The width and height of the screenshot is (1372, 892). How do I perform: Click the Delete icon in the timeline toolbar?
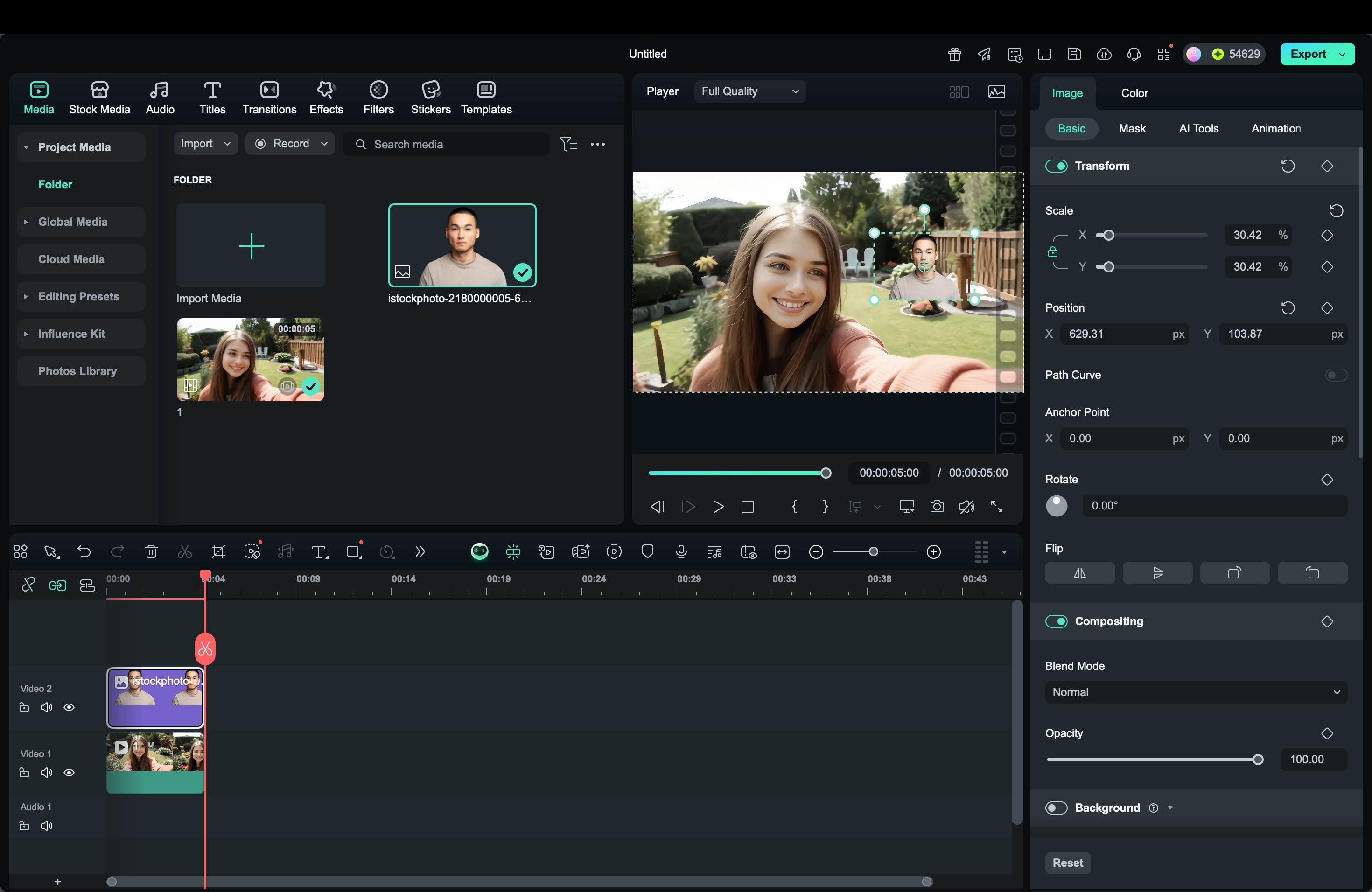coord(151,551)
